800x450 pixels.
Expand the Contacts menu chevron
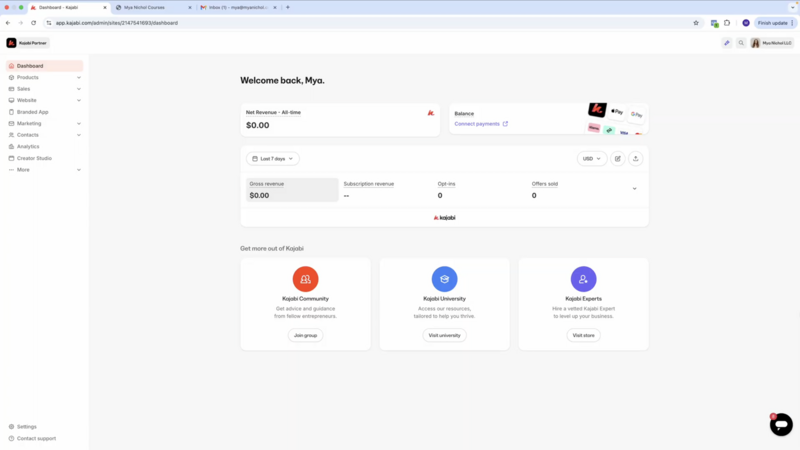click(79, 135)
